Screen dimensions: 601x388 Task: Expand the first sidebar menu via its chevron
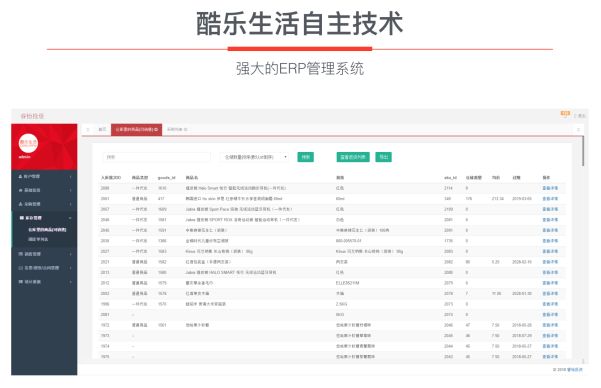(x=71, y=177)
